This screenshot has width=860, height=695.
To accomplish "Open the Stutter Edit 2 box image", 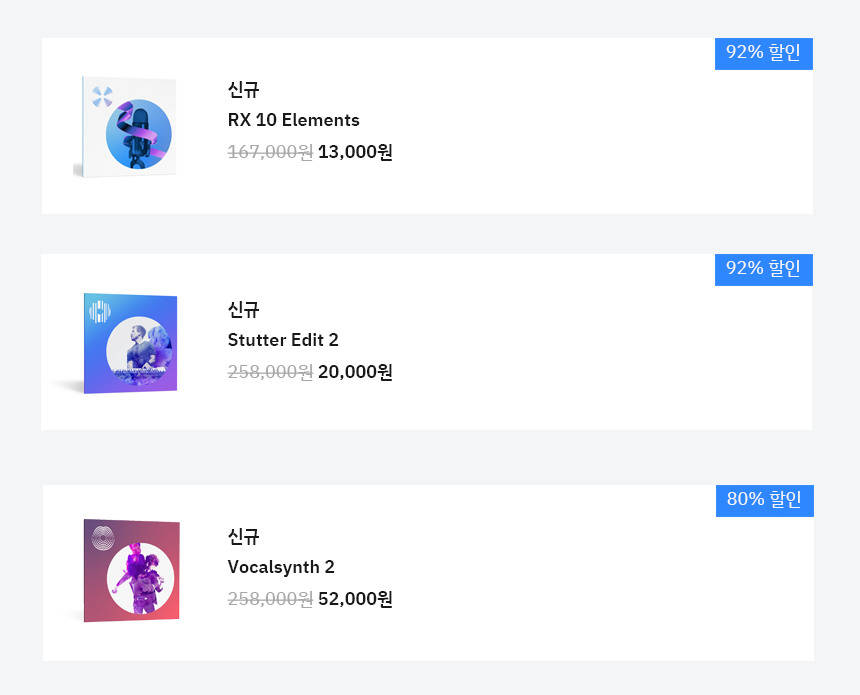I will [125, 343].
